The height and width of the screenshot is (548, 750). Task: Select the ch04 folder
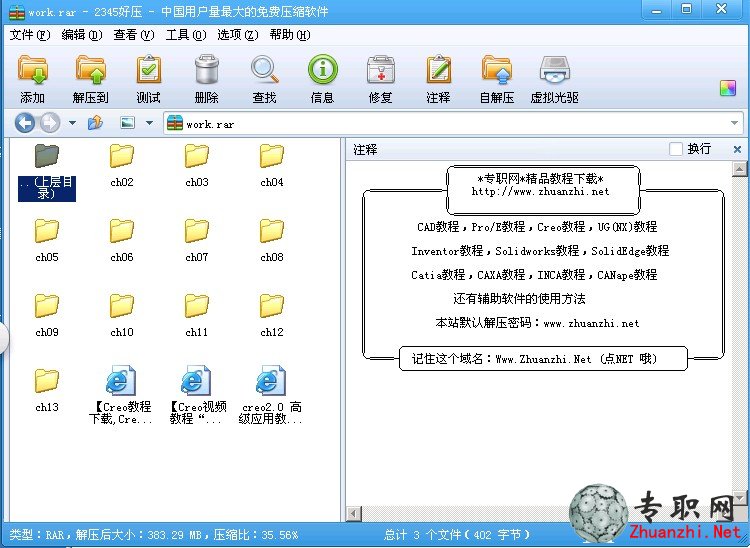pos(272,165)
